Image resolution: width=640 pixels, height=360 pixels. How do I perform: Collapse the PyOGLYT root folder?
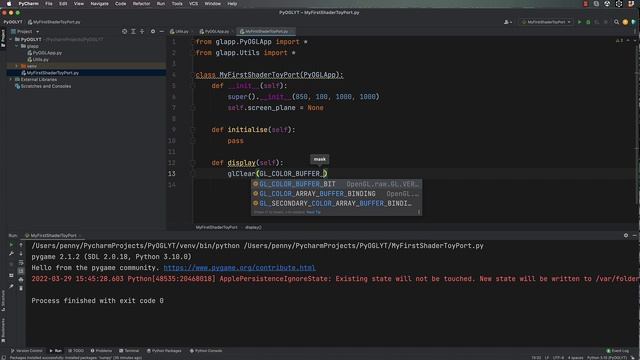(x=11, y=40)
